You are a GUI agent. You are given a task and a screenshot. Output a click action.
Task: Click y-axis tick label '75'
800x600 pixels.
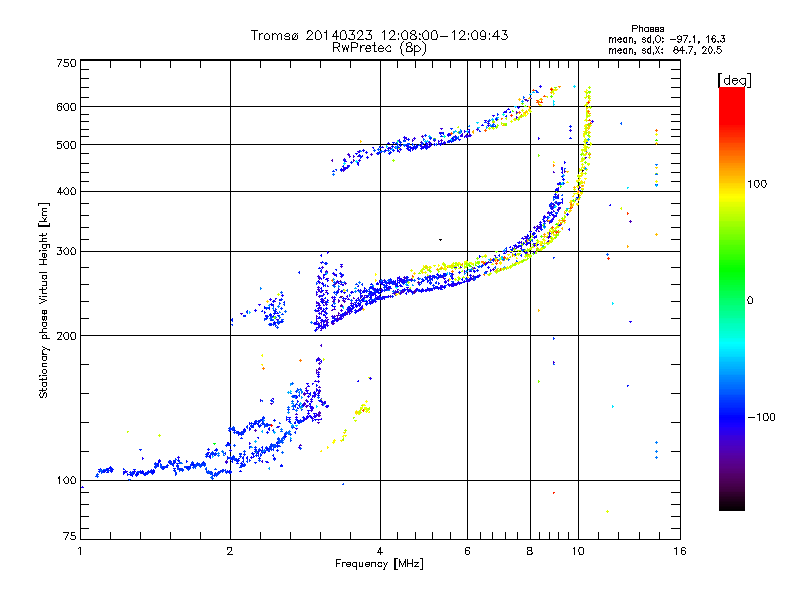(69, 536)
